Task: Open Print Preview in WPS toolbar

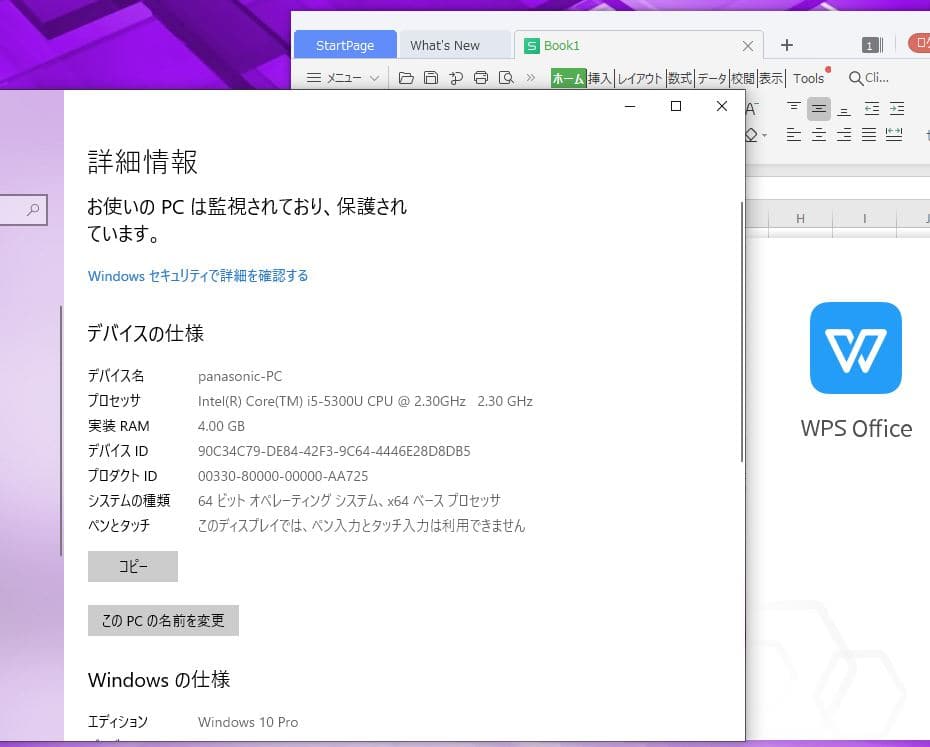Action: 506,78
